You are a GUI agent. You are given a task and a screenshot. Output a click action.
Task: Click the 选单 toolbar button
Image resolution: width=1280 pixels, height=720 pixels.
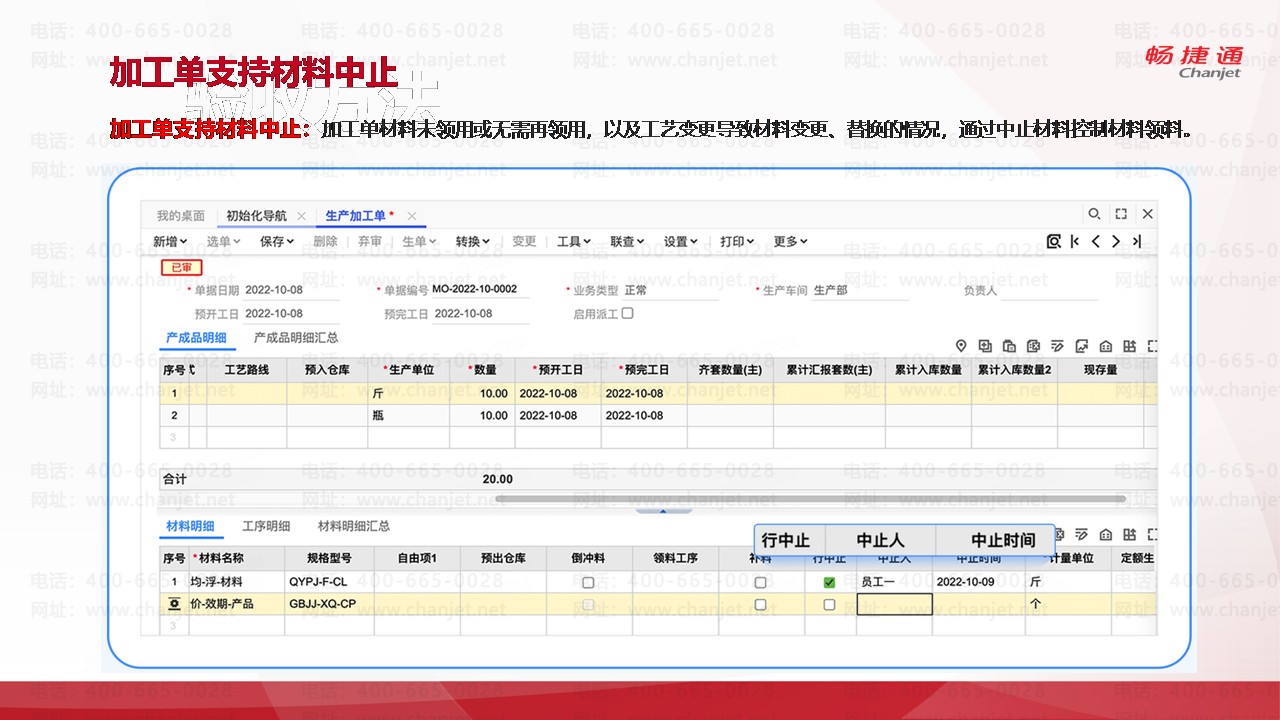(x=224, y=241)
